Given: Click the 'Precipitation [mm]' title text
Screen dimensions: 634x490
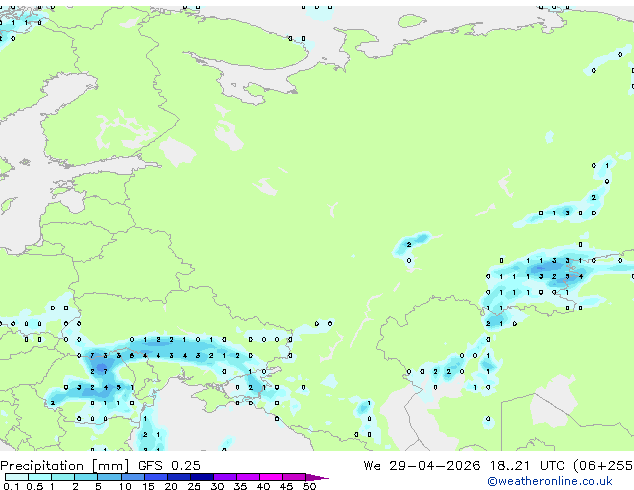Looking at the screenshot, I should pyautogui.click(x=65, y=466).
